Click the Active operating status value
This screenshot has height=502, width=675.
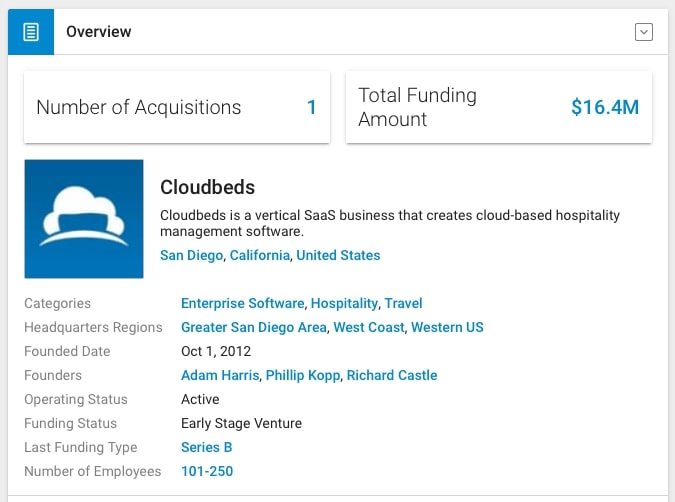pyautogui.click(x=200, y=400)
